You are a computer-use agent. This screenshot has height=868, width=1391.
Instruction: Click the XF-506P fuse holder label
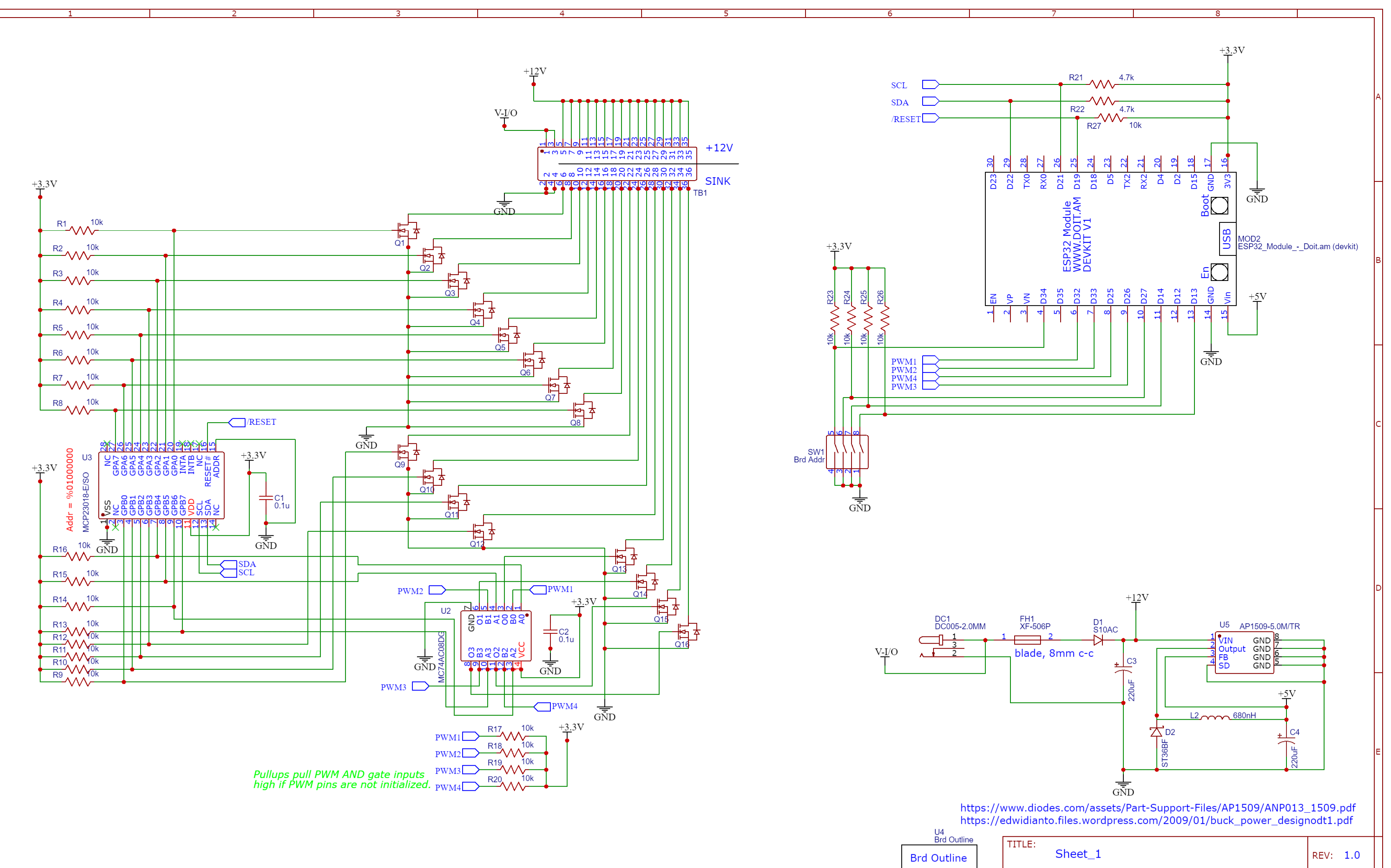click(1035, 626)
